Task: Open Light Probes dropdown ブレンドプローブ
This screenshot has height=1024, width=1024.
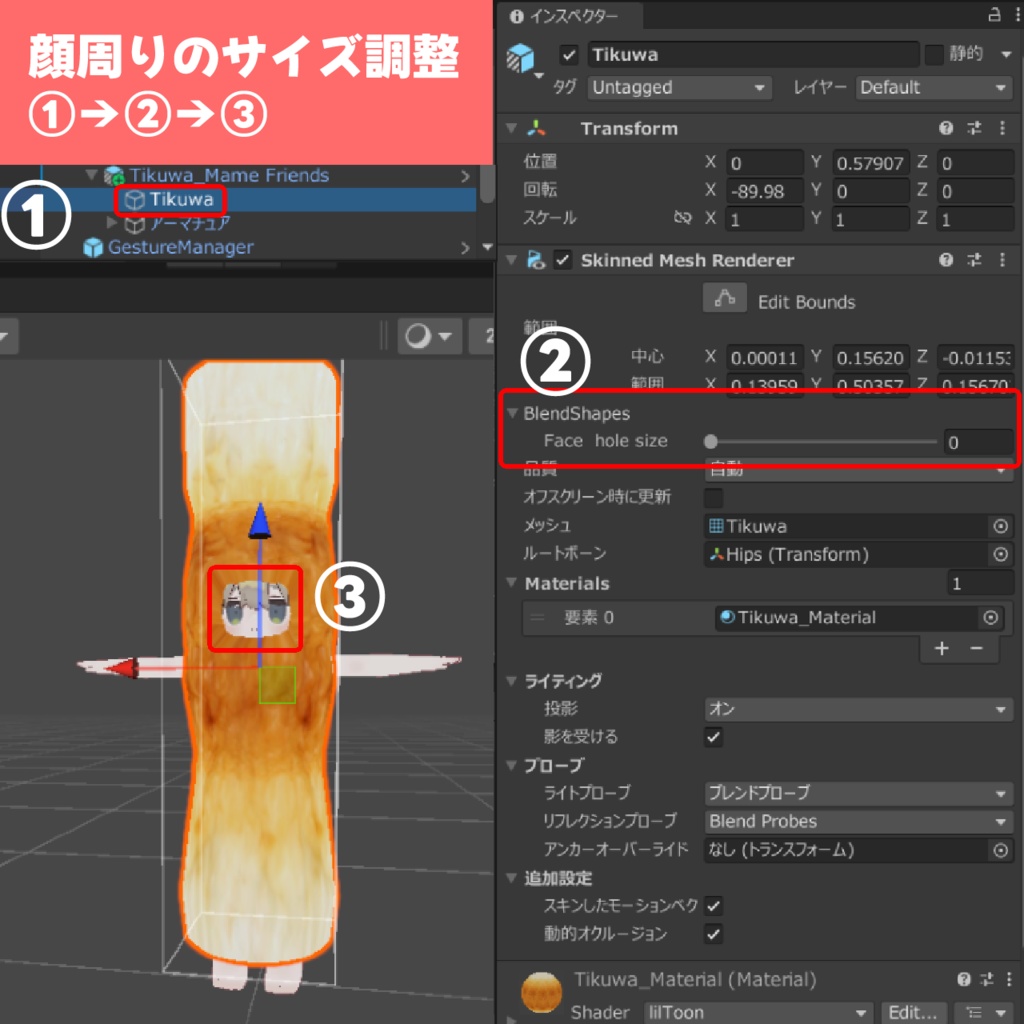Action: [x=859, y=793]
